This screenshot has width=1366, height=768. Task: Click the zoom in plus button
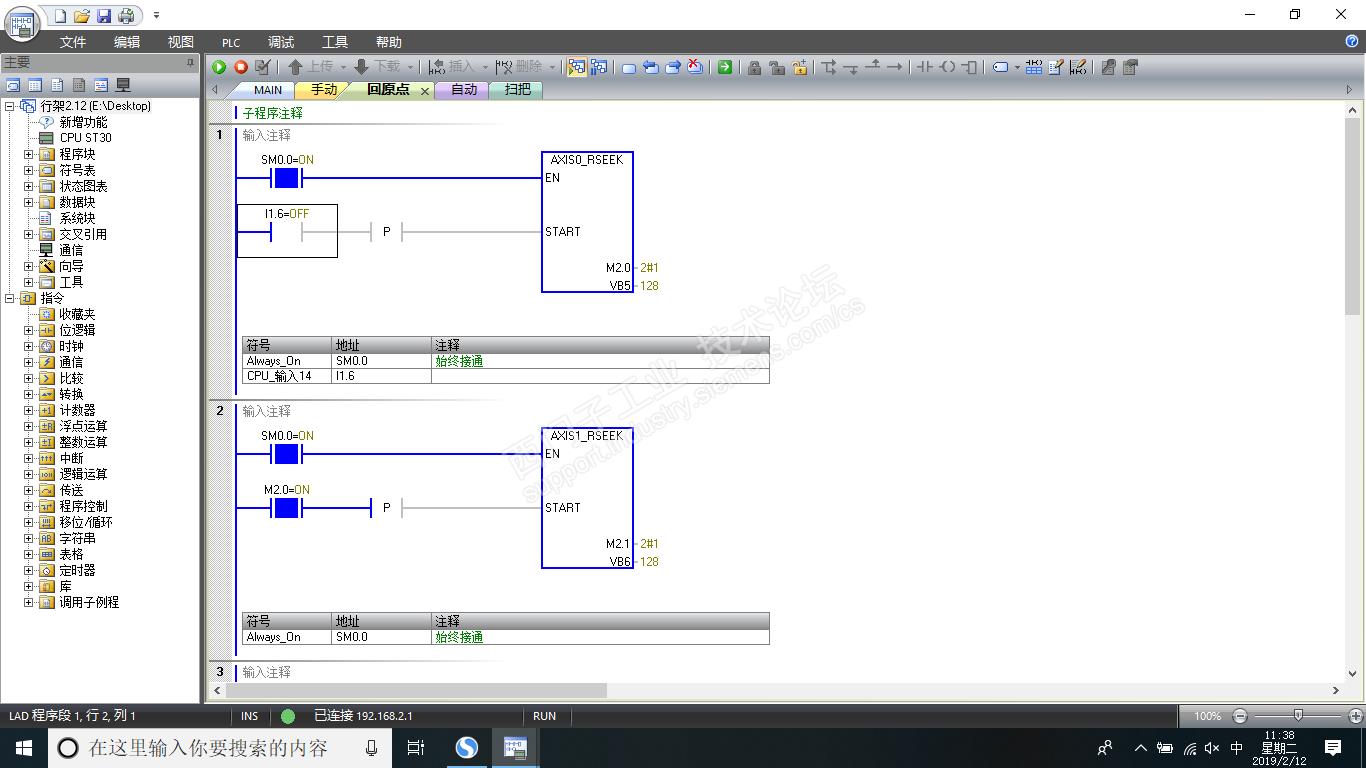click(1356, 716)
